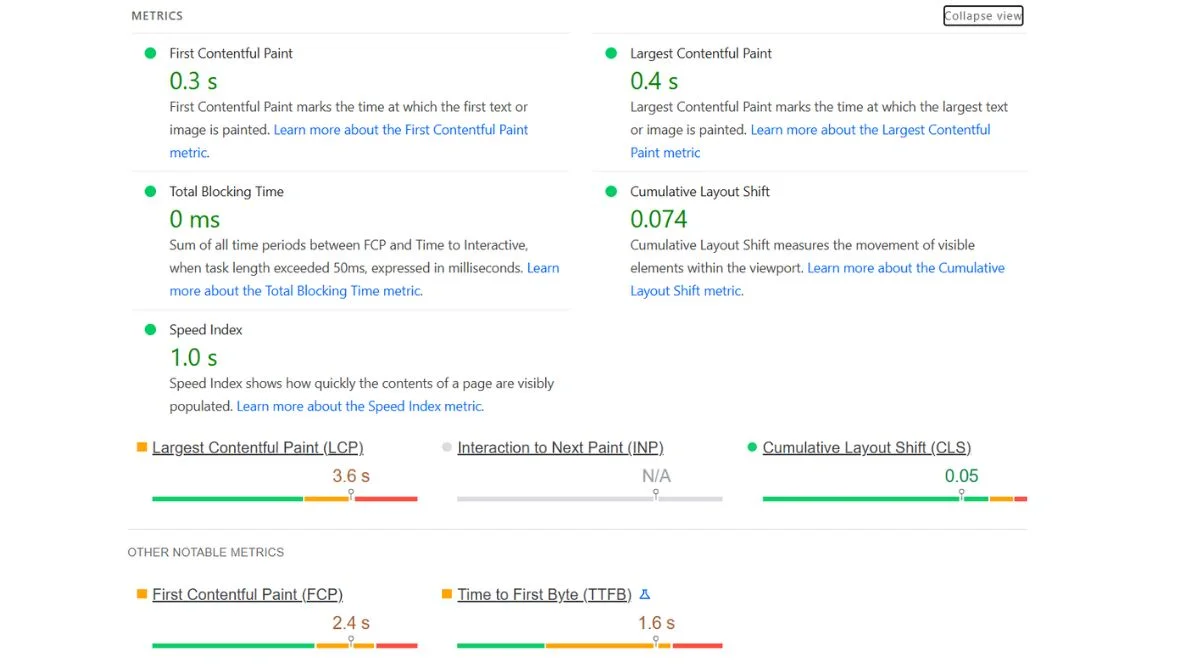This screenshot has width=1200, height=670.
Task: Click the grey dot beside Interaction to Next Paint
Action: 447,447
